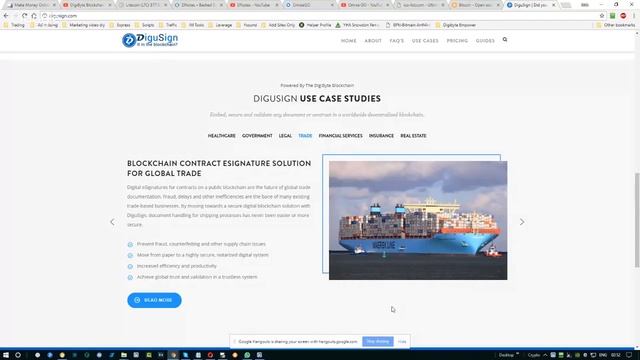640x360 pixels.
Task: Show hidden system tray icons chevron
Action: [x=545, y=355]
